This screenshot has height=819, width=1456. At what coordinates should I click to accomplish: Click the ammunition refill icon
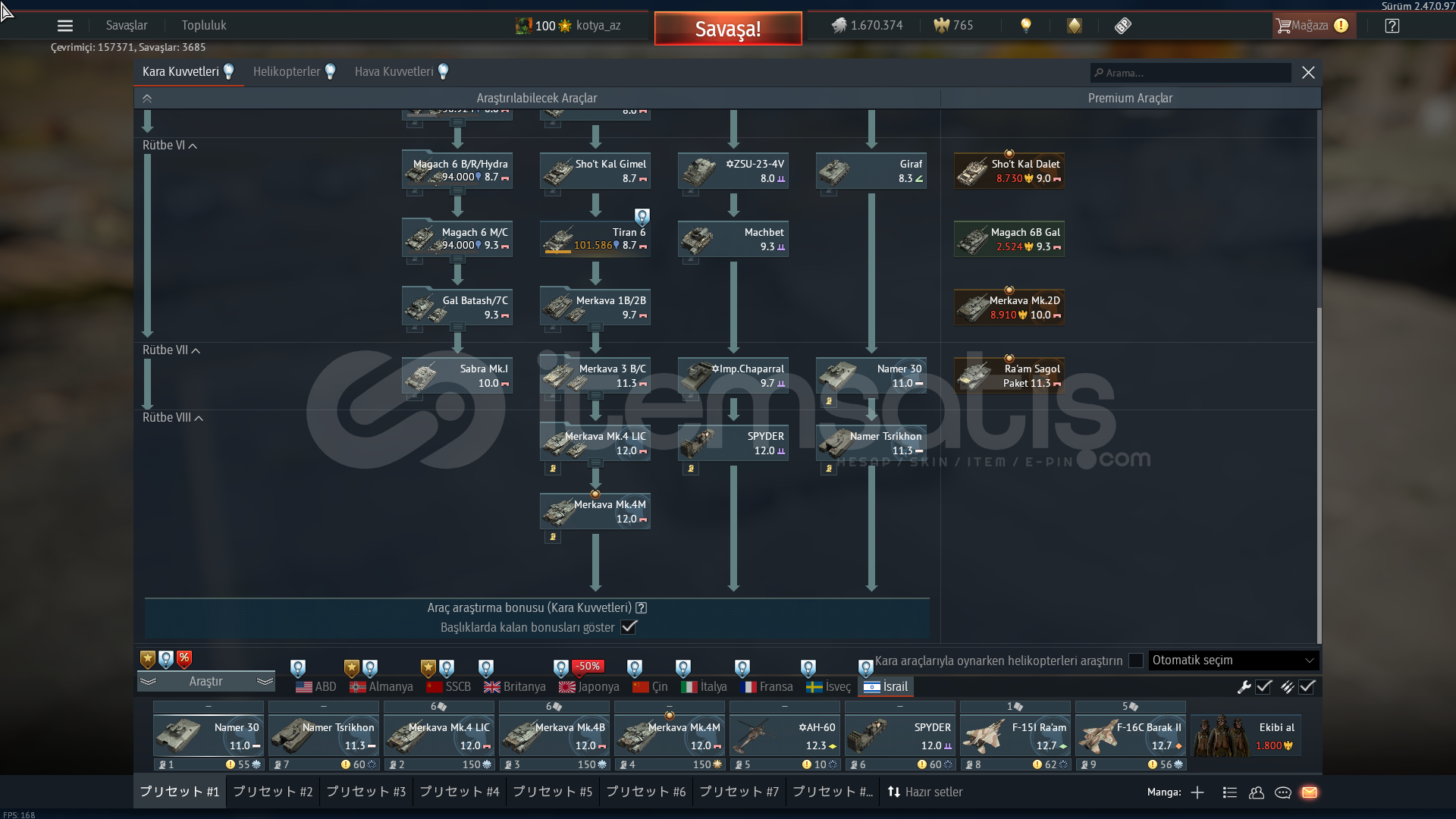(x=1288, y=687)
